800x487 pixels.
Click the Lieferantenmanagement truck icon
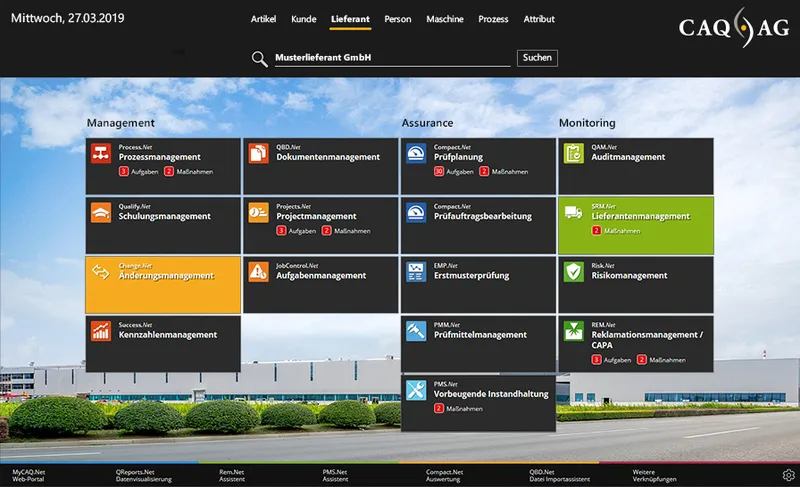coord(574,213)
